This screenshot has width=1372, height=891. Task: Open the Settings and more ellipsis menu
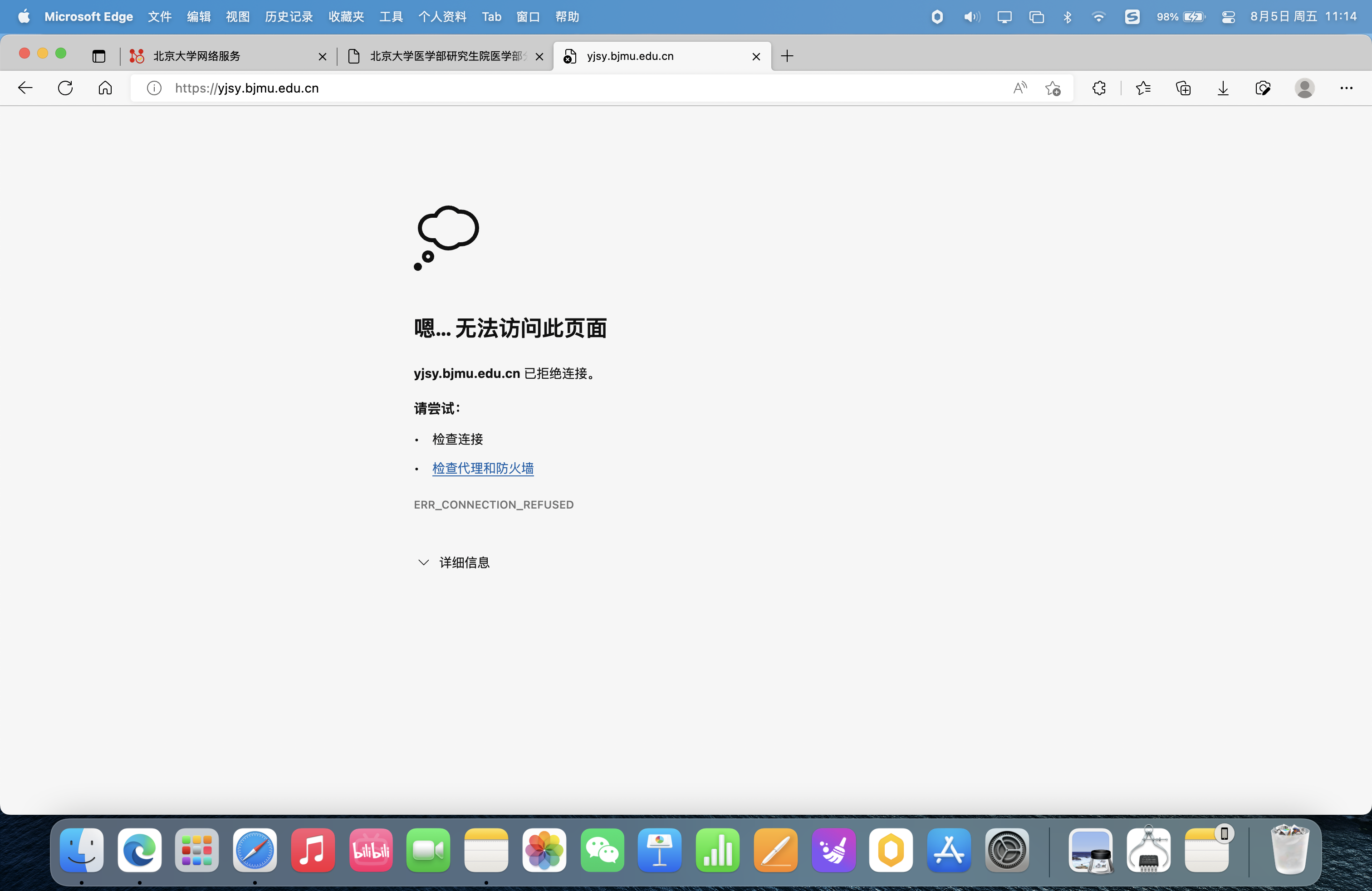1346,88
